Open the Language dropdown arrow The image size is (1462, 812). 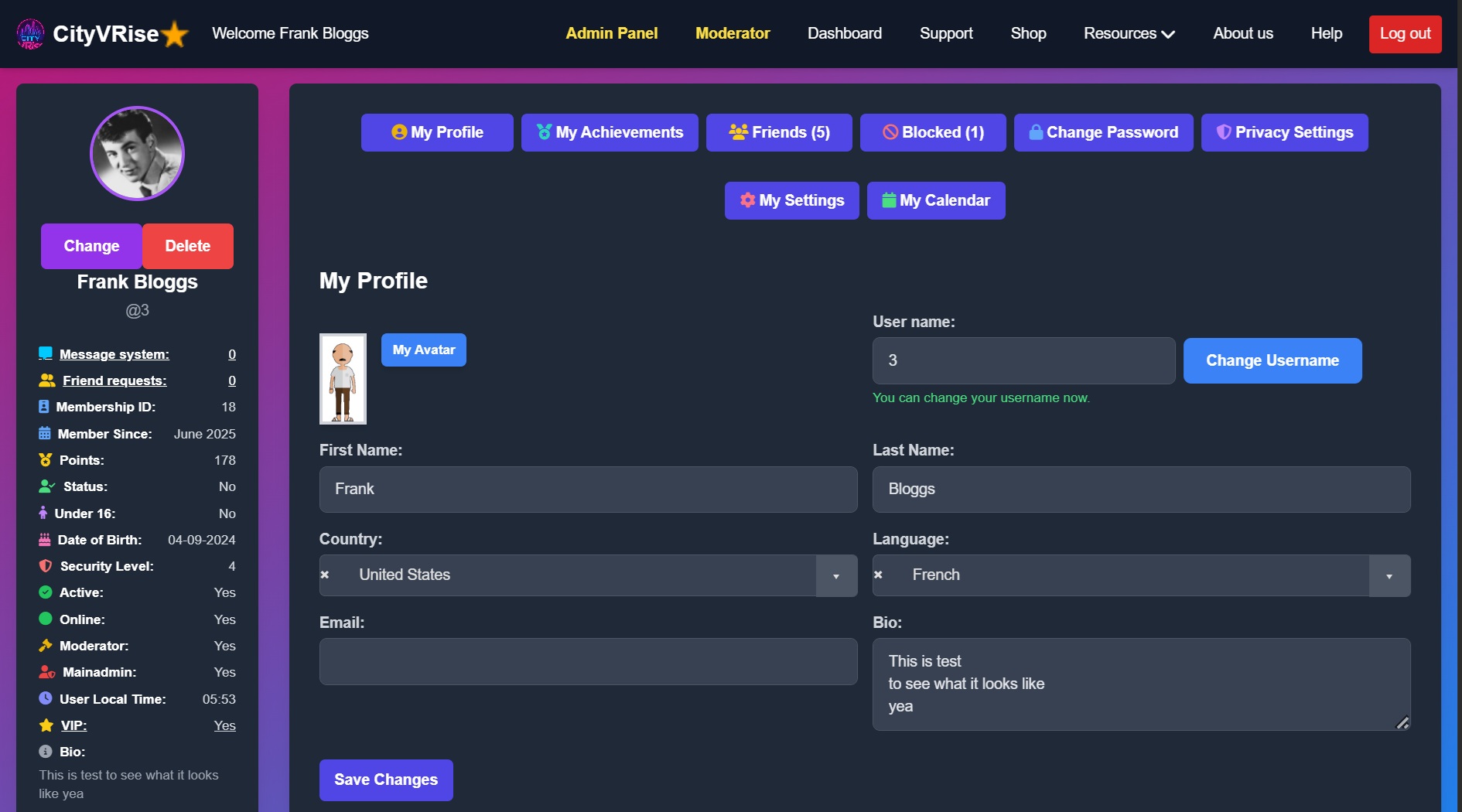1389,576
